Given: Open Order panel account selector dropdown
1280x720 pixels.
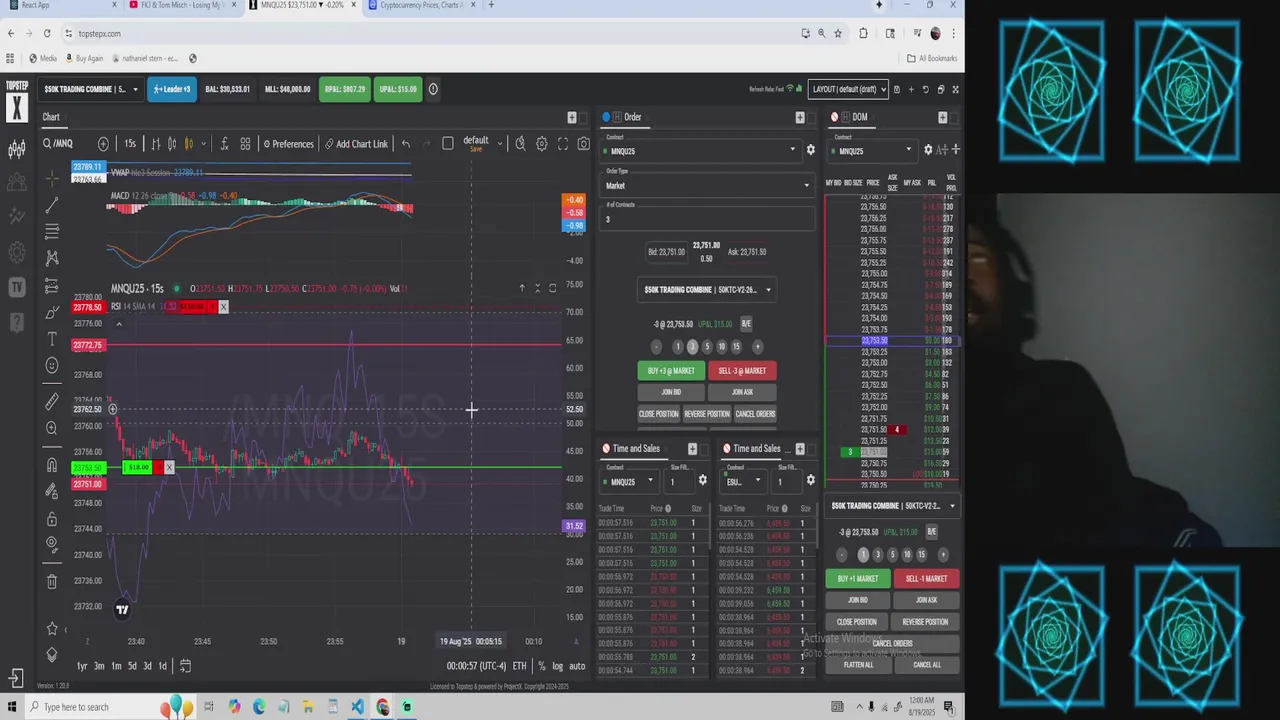Looking at the screenshot, I should [x=707, y=290].
